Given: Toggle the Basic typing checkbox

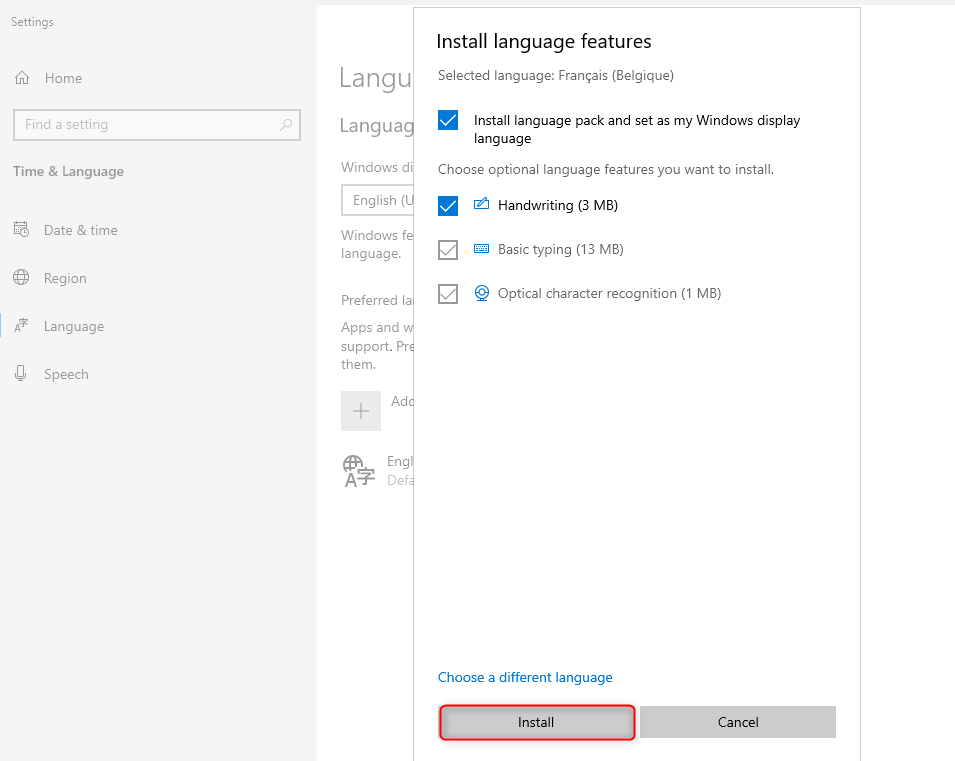Looking at the screenshot, I should pyautogui.click(x=448, y=250).
